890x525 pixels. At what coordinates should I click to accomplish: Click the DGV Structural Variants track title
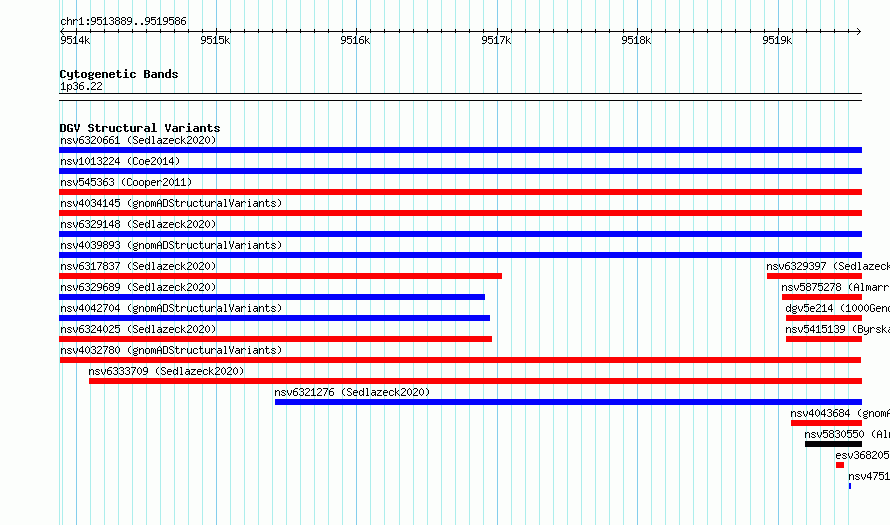pyautogui.click(x=140, y=128)
